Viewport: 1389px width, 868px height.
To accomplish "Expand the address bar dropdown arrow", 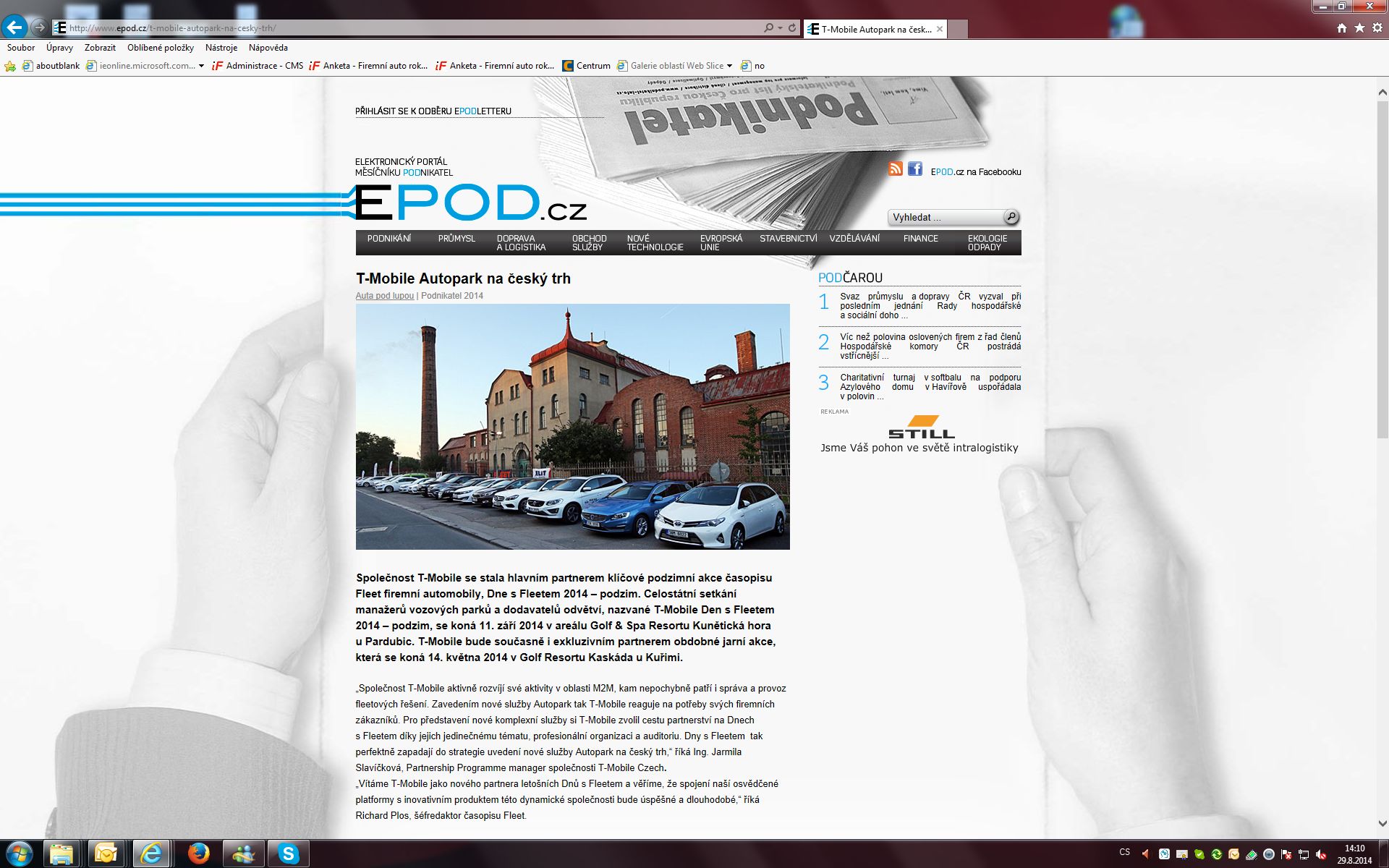I will click(x=781, y=28).
